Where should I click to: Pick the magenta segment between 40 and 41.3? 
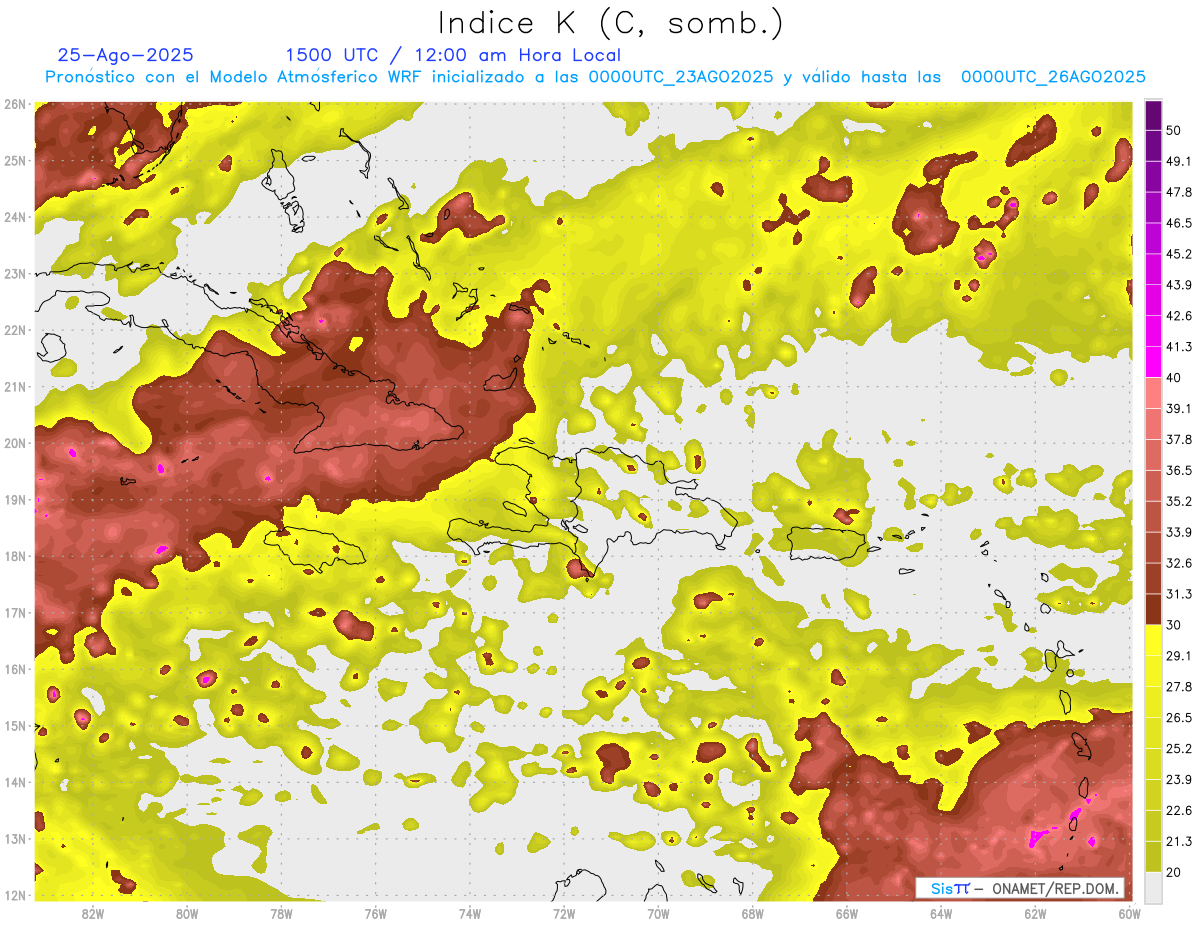(x=1153, y=361)
